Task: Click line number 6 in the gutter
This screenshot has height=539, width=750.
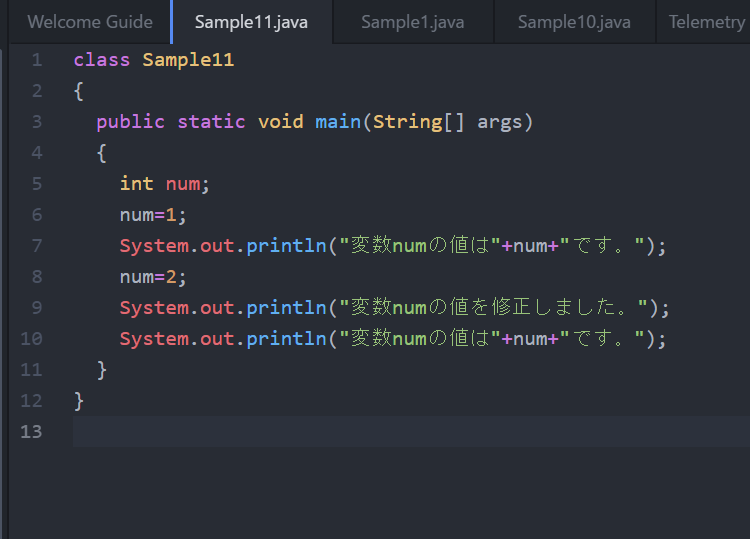Action: click(x=37, y=215)
